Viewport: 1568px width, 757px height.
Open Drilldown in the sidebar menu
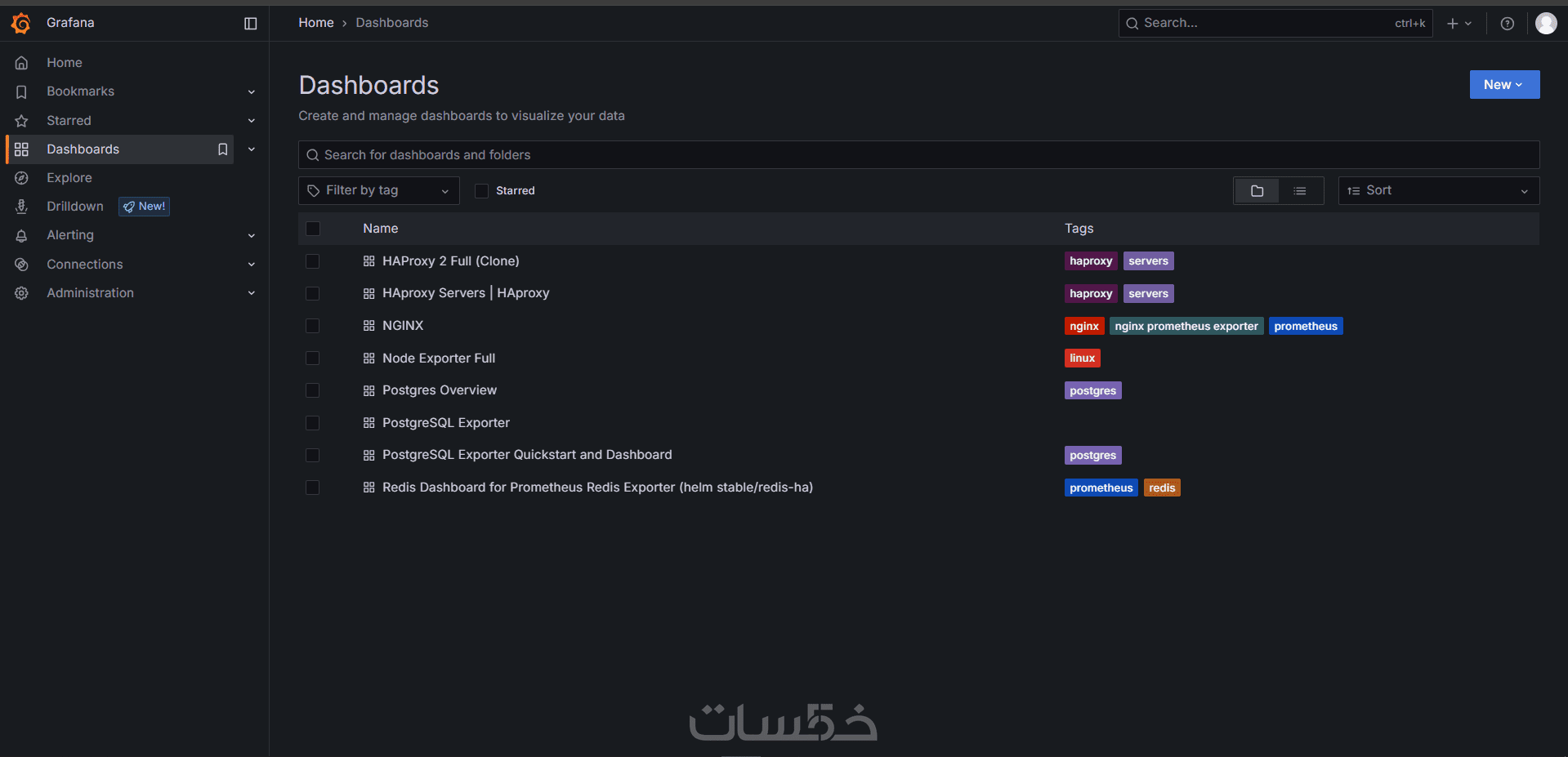coord(75,207)
